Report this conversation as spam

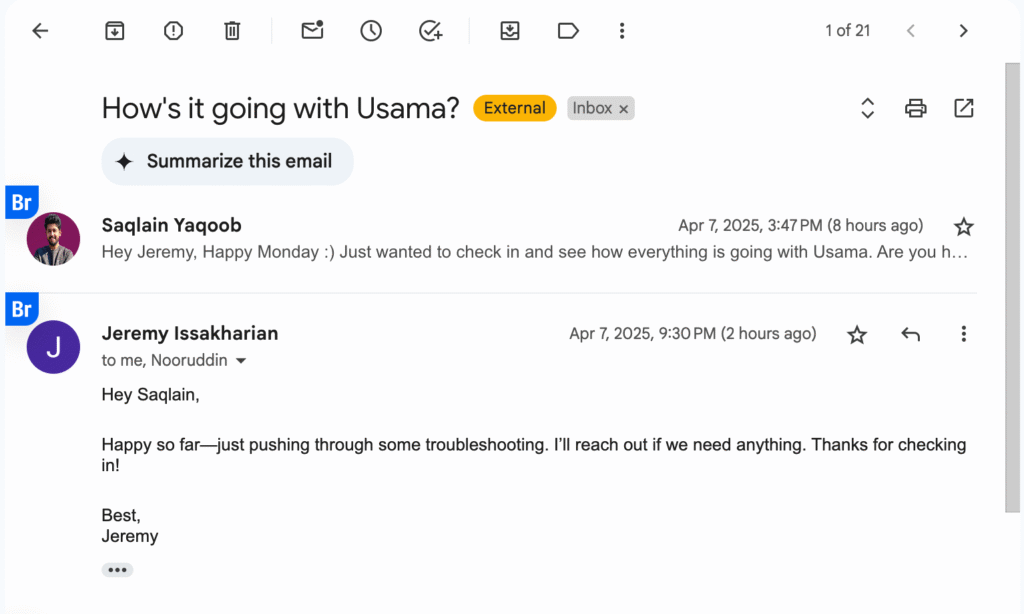coord(174,31)
